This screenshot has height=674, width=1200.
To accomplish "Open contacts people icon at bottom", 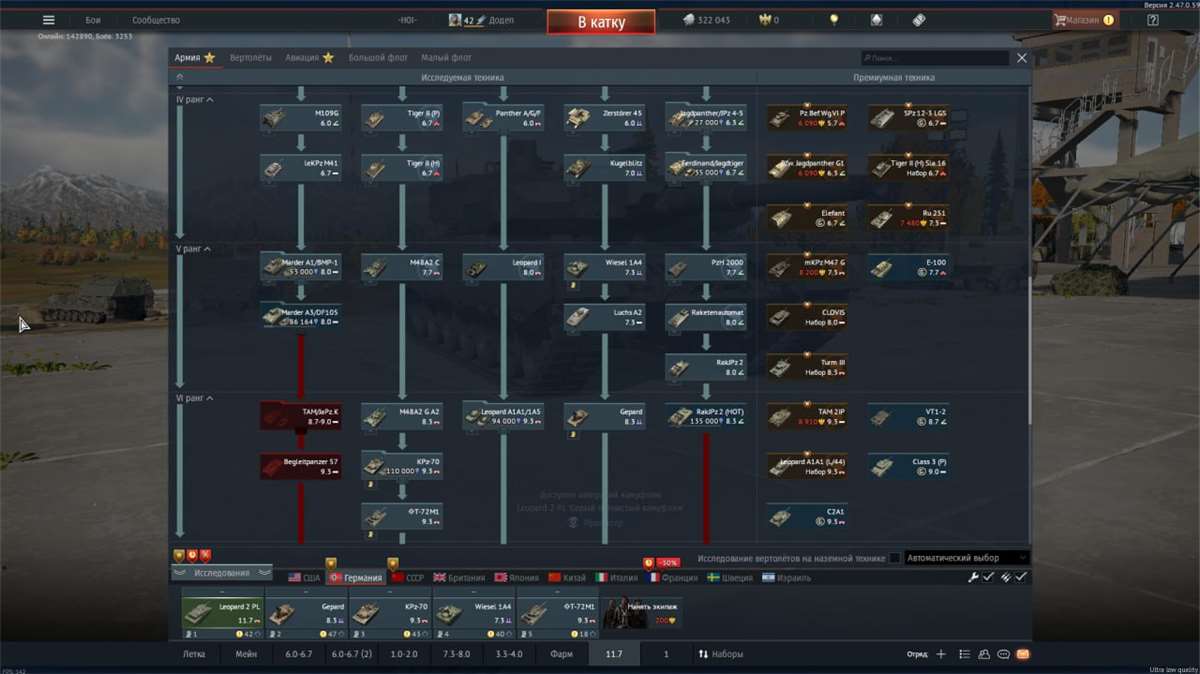I will pyautogui.click(x=984, y=654).
